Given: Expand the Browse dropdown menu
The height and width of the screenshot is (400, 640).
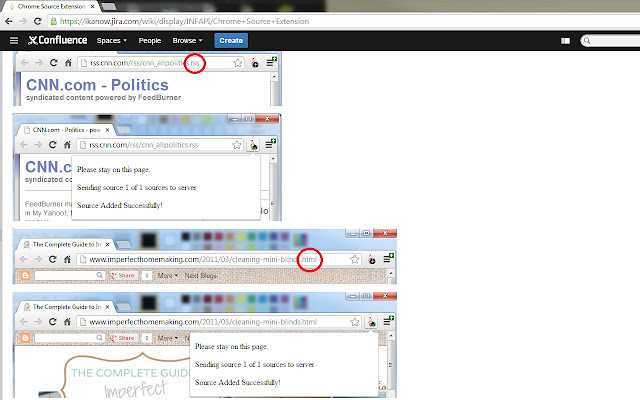Looking at the screenshot, I should [x=187, y=40].
